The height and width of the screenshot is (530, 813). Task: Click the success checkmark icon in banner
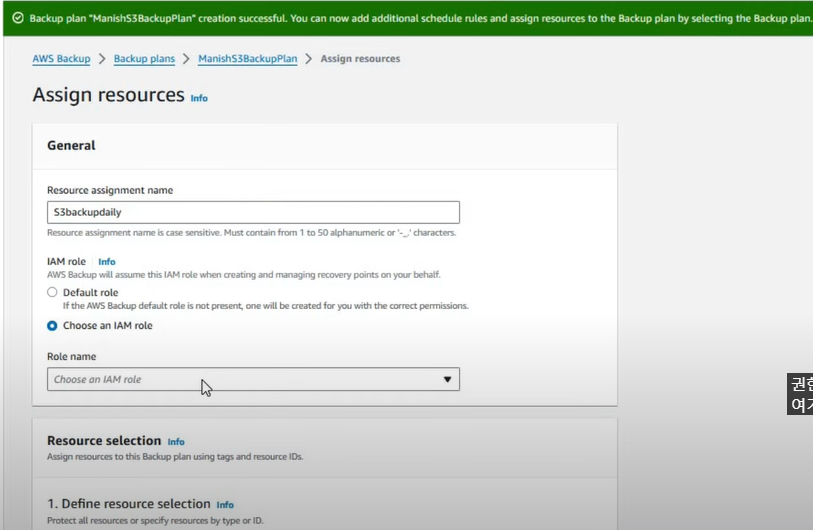tap(18, 18)
